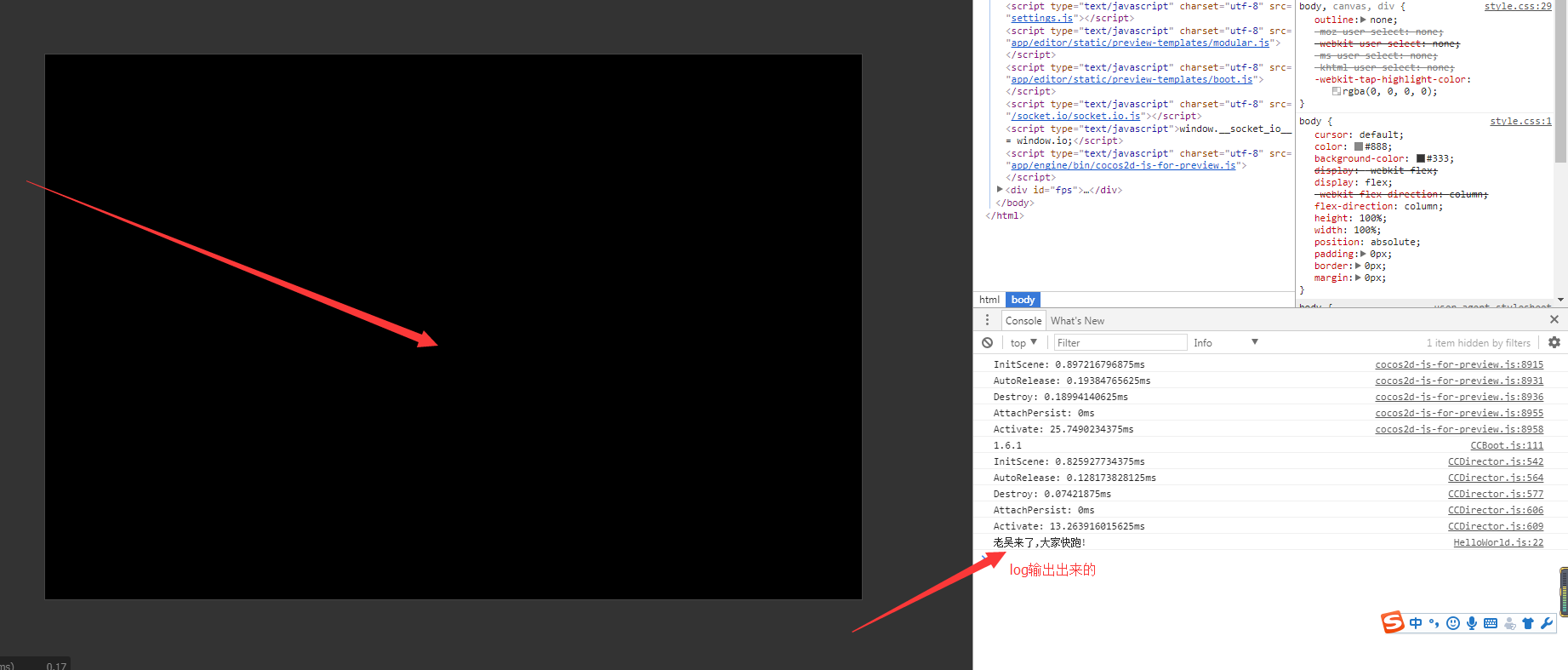The width and height of the screenshot is (1568, 670).
Task: Select the "InitScene: 0.897216796875ms" log text
Action: [1069, 364]
